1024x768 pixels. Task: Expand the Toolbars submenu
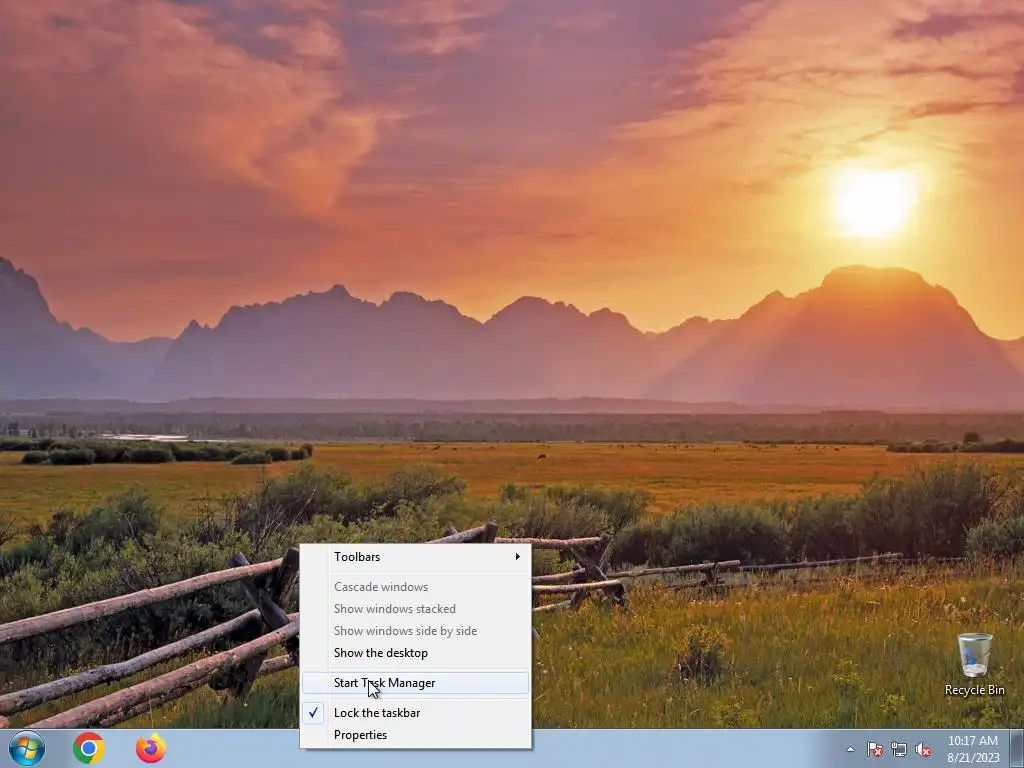point(415,556)
